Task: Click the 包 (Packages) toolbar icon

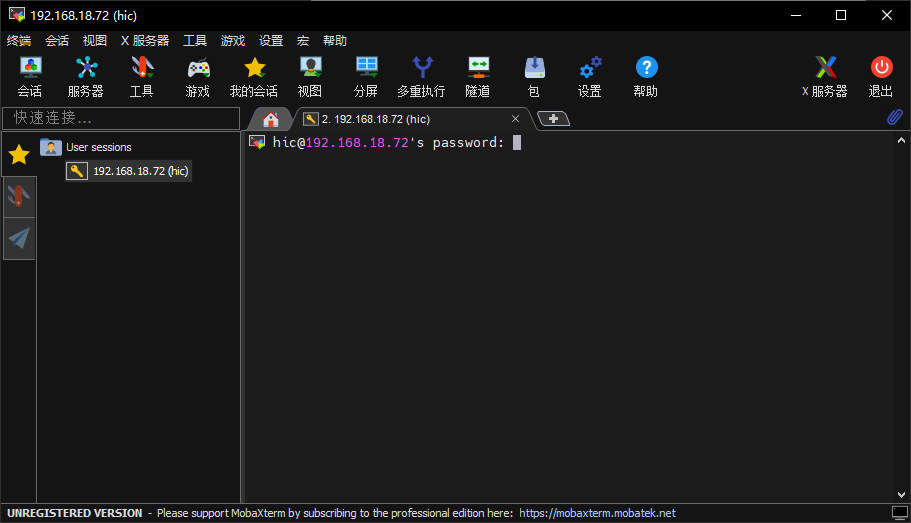Action: coord(534,76)
